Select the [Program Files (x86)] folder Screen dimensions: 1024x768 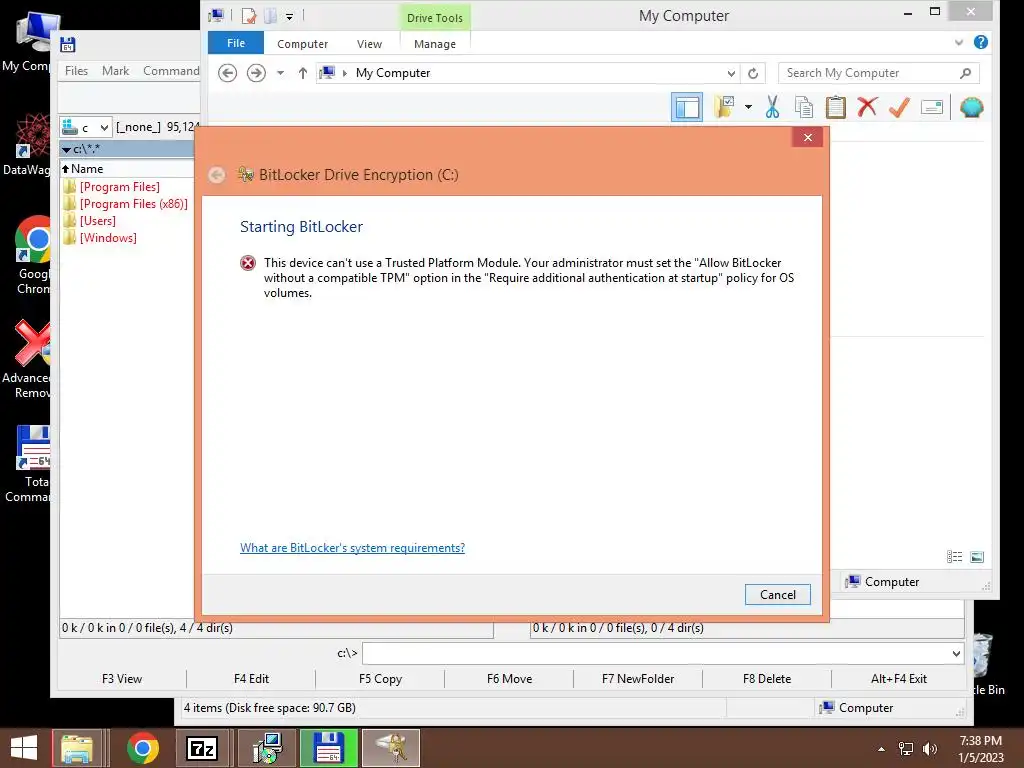pyautogui.click(x=133, y=204)
